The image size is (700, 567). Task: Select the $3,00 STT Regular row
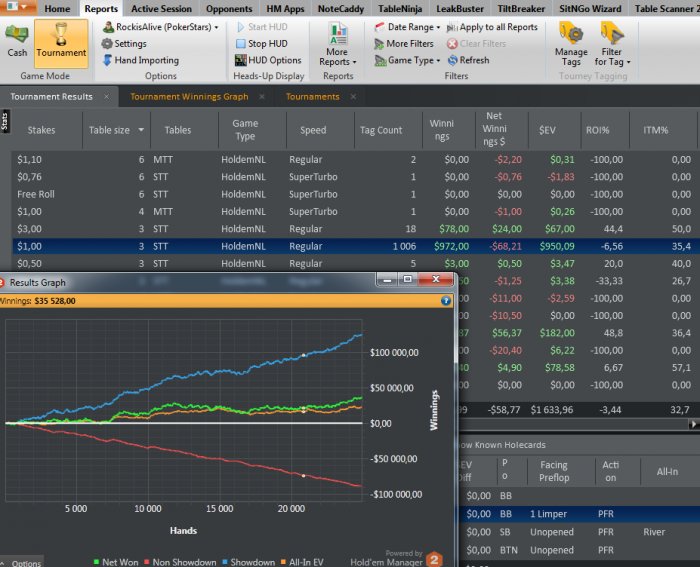(356, 229)
